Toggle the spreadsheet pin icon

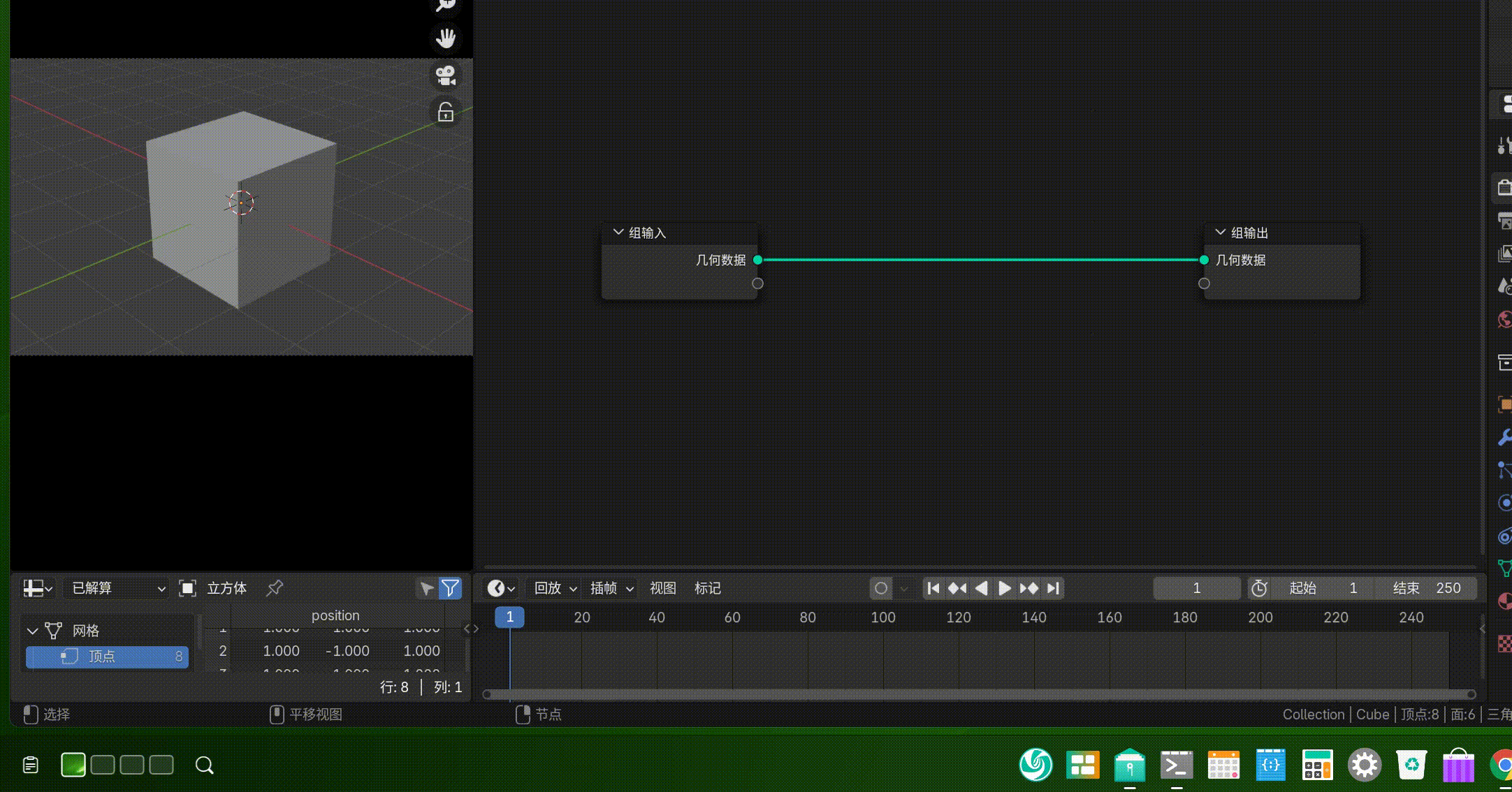[275, 589]
